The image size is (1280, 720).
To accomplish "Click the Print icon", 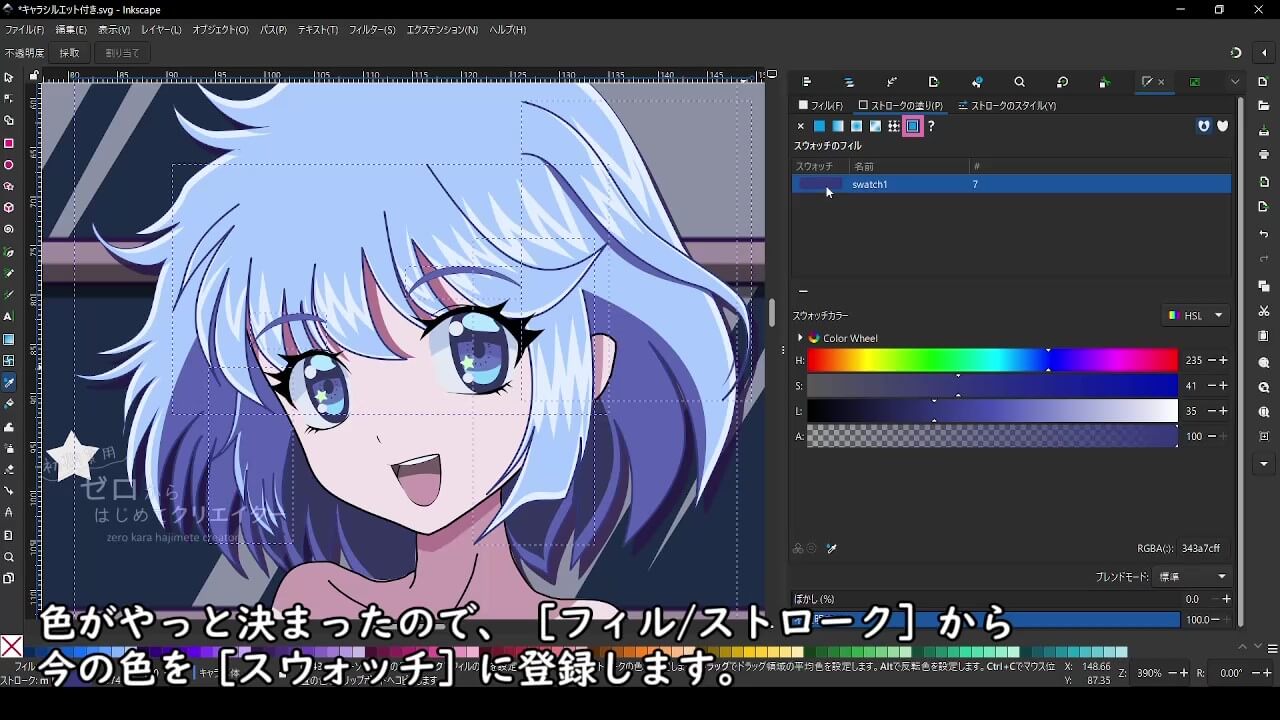I will [1264, 155].
